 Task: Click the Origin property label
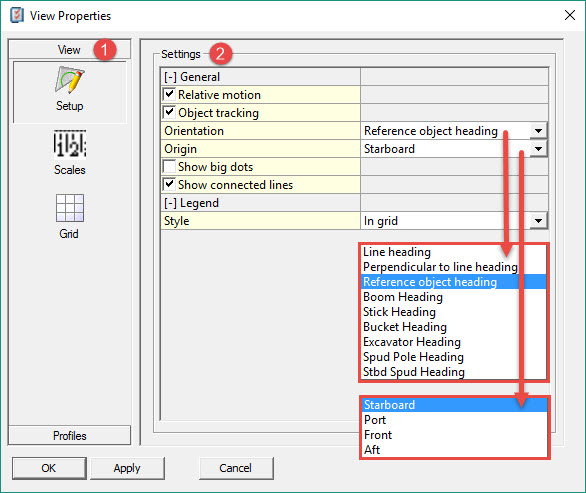180,149
